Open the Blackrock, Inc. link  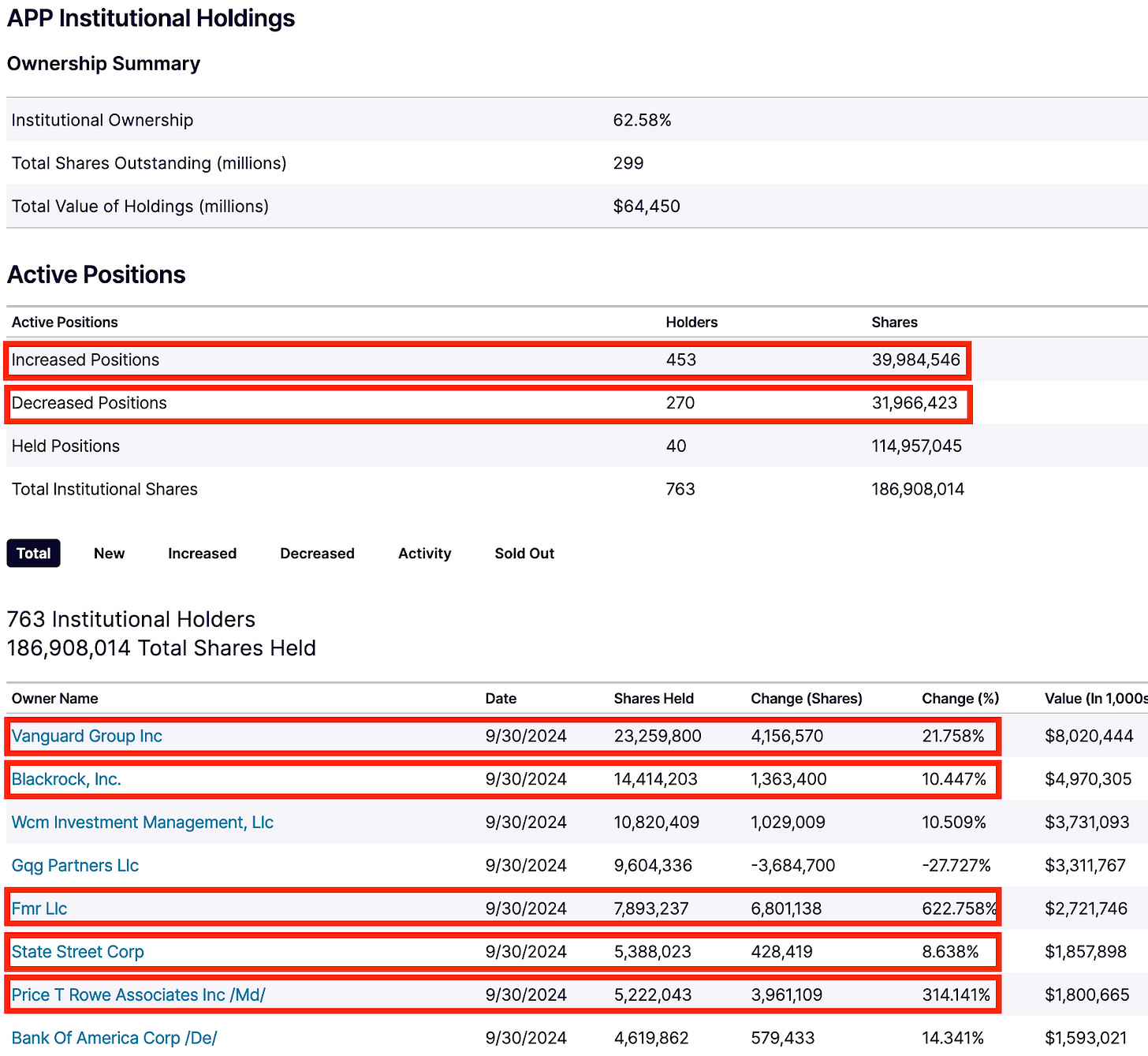coord(66,779)
